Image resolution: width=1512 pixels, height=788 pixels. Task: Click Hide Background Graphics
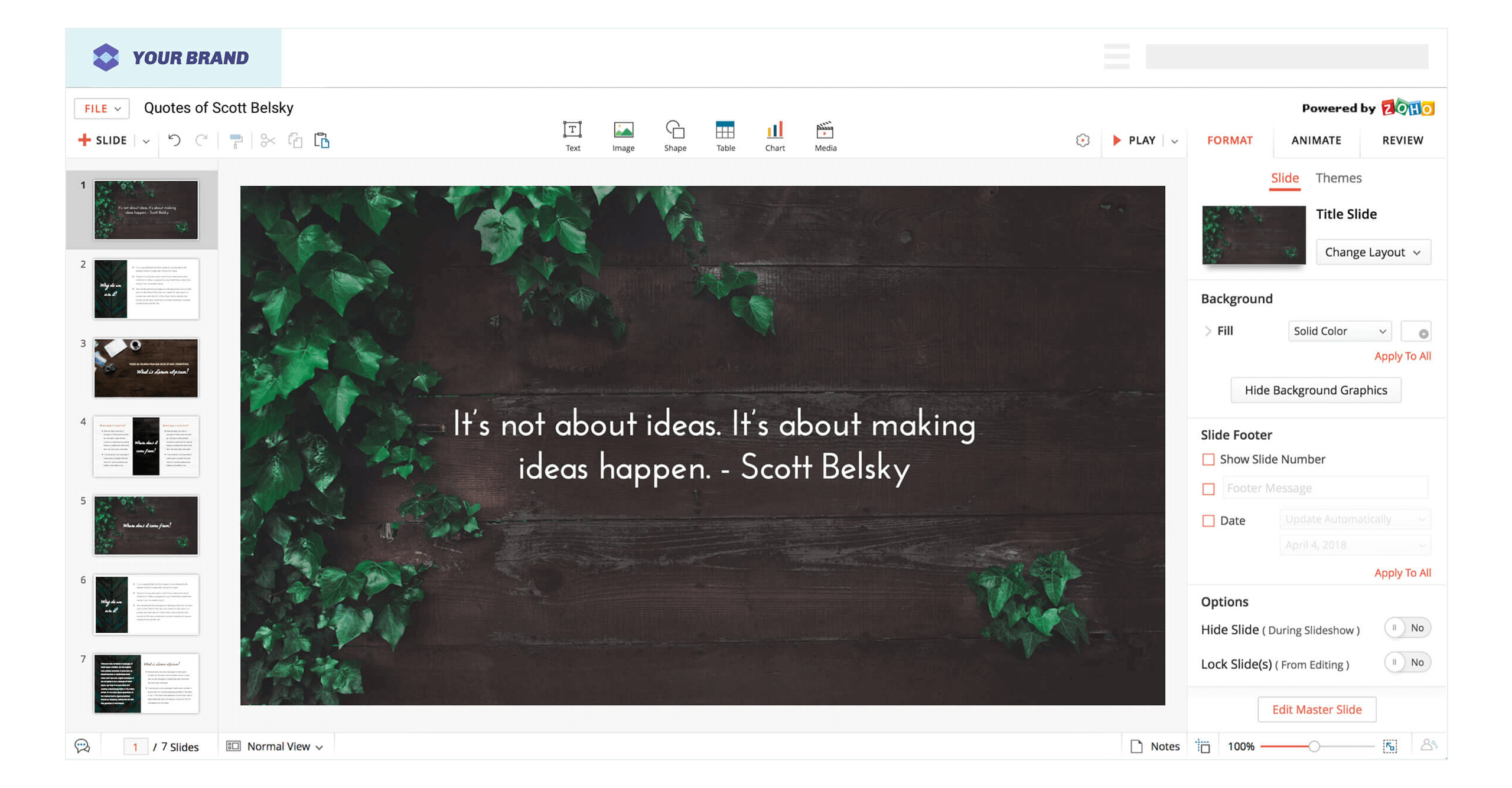[x=1315, y=390]
